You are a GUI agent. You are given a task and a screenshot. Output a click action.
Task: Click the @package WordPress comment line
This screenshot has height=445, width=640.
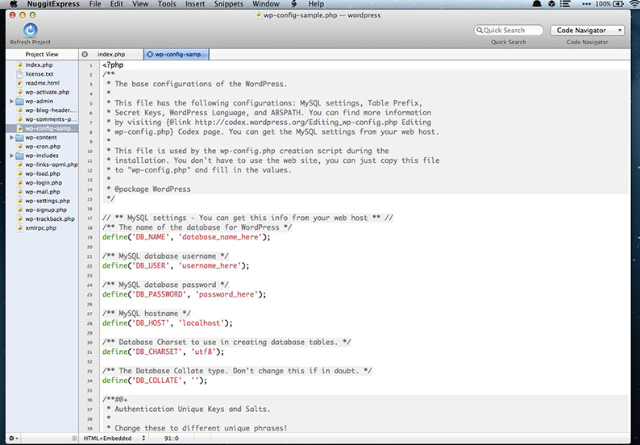[149, 189]
